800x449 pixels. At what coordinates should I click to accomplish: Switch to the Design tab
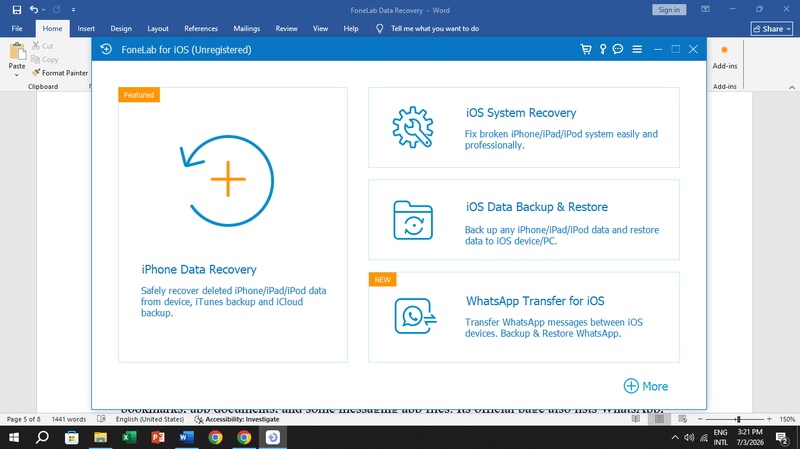pyautogui.click(x=121, y=29)
